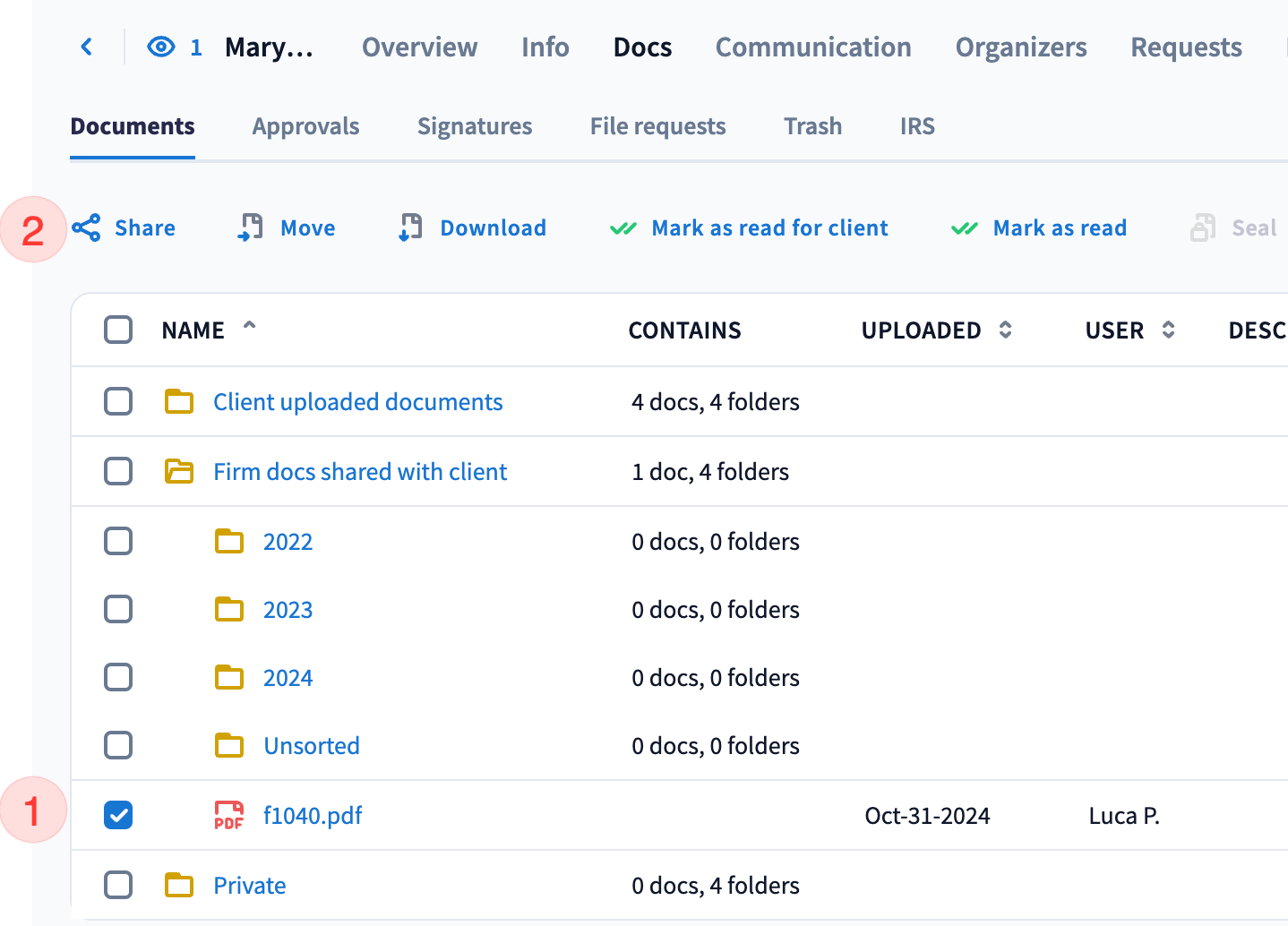Collapse the Firm docs shared with client folder

179,471
